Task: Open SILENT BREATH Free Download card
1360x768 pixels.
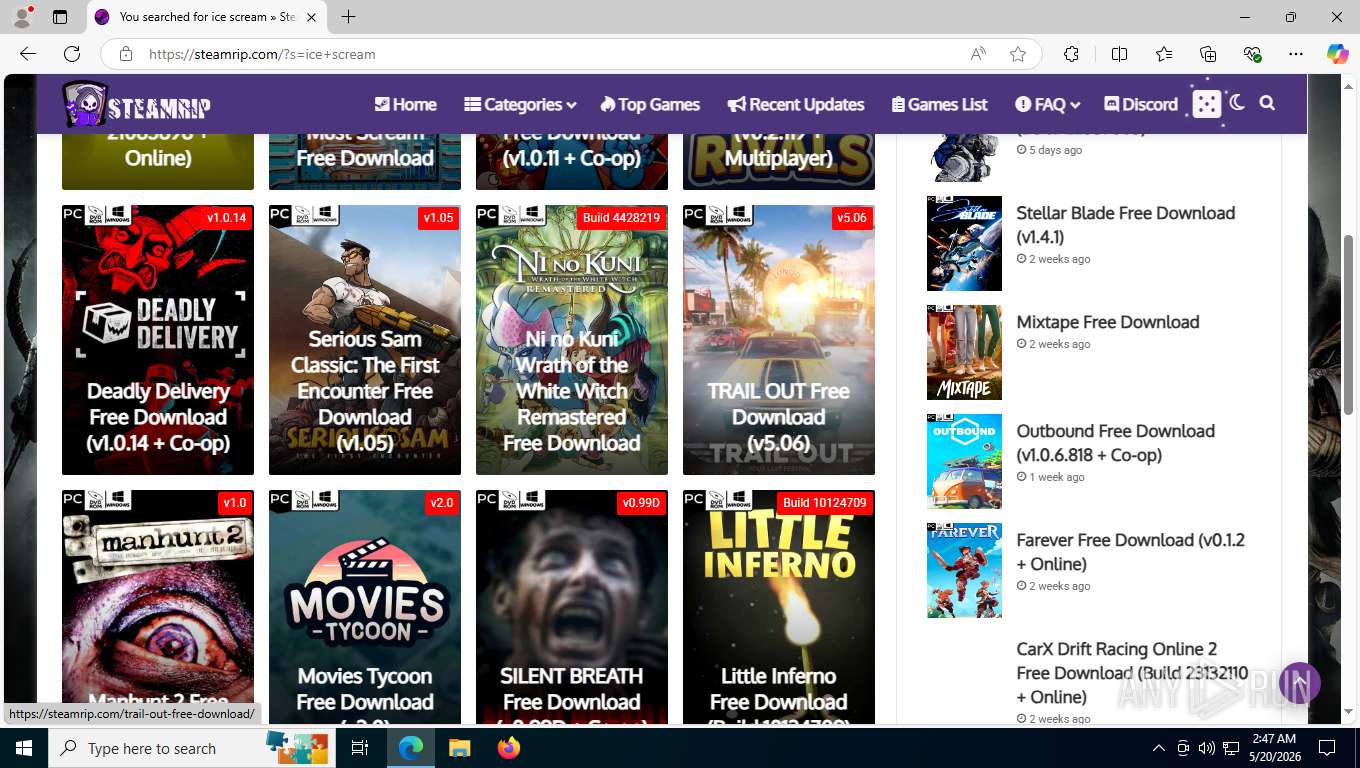Action: [572, 607]
